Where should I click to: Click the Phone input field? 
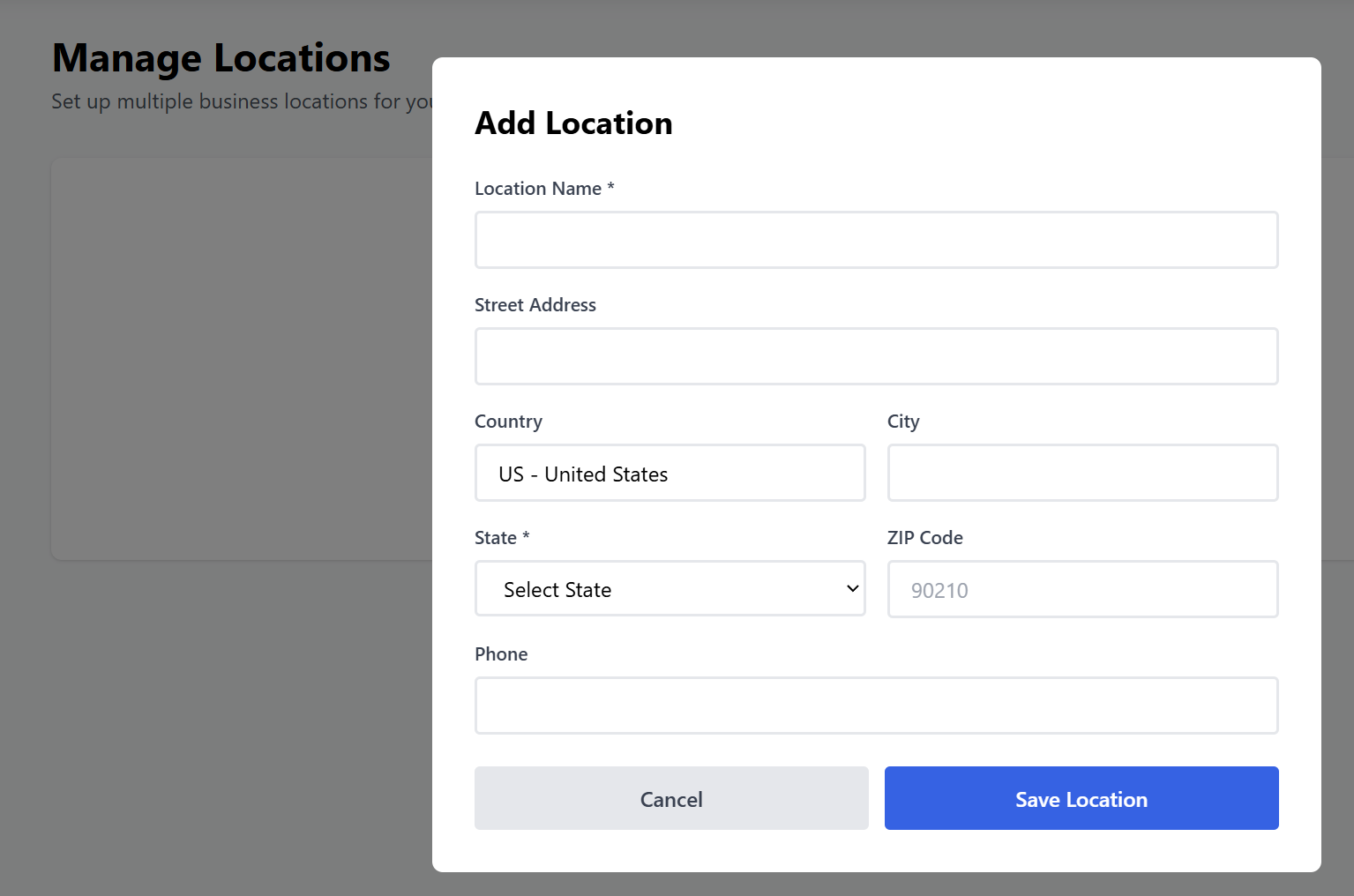876,706
